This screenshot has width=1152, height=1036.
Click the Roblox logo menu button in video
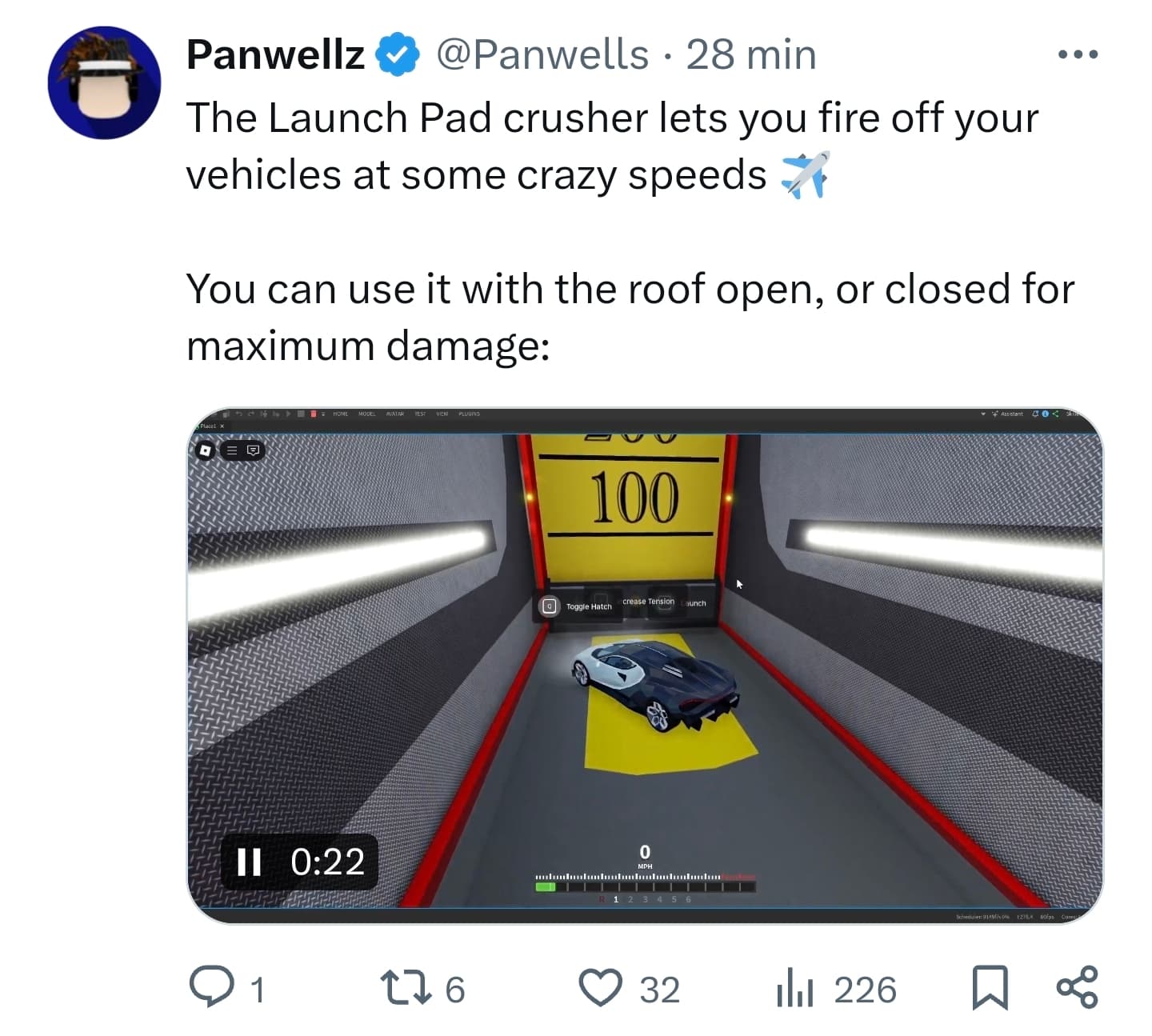click(x=206, y=450)
